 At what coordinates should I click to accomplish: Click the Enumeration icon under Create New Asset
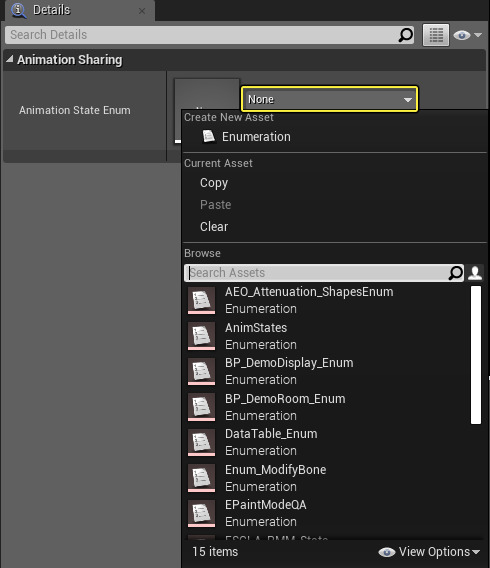pos(209,137)
